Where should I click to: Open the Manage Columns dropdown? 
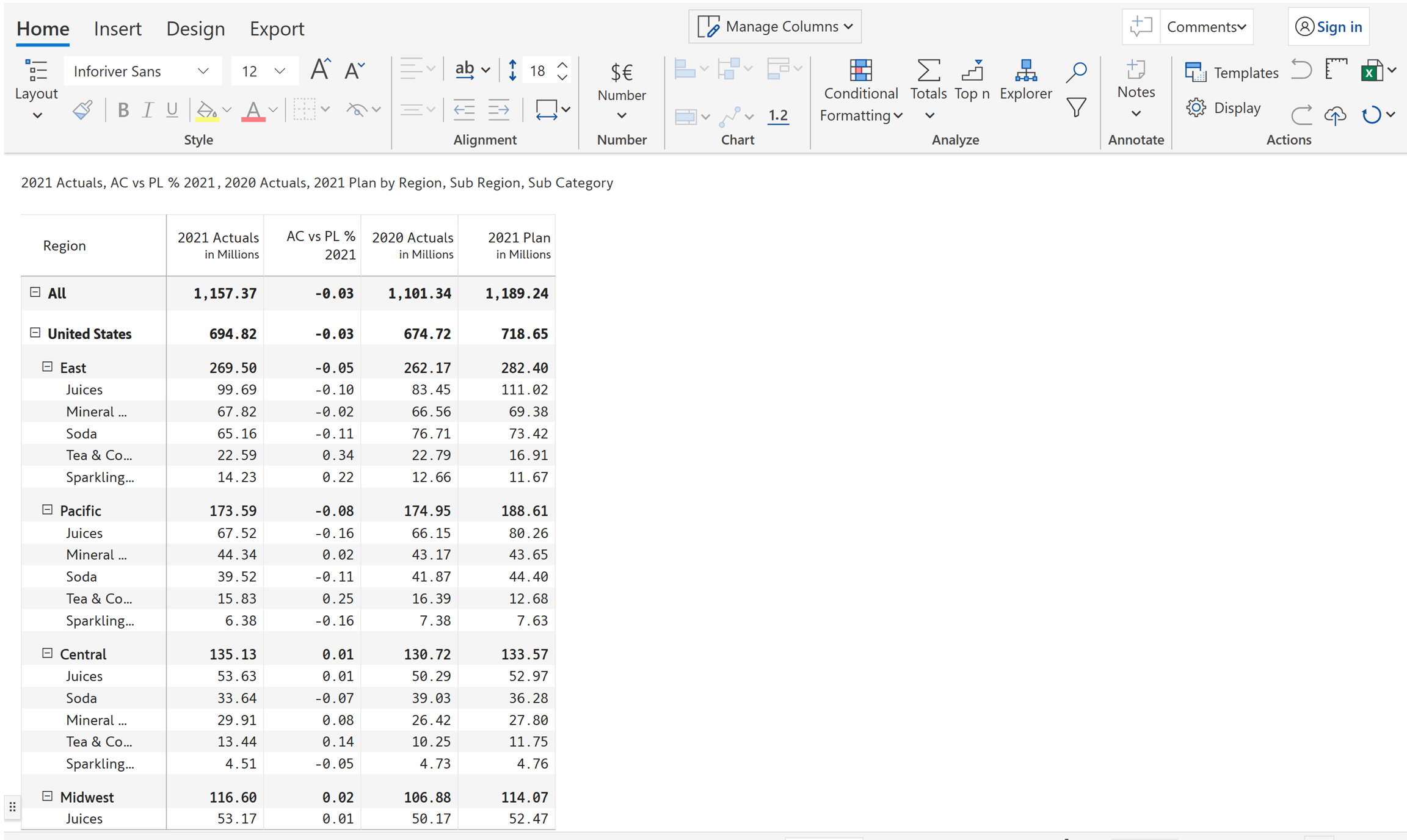click(775, 26)
